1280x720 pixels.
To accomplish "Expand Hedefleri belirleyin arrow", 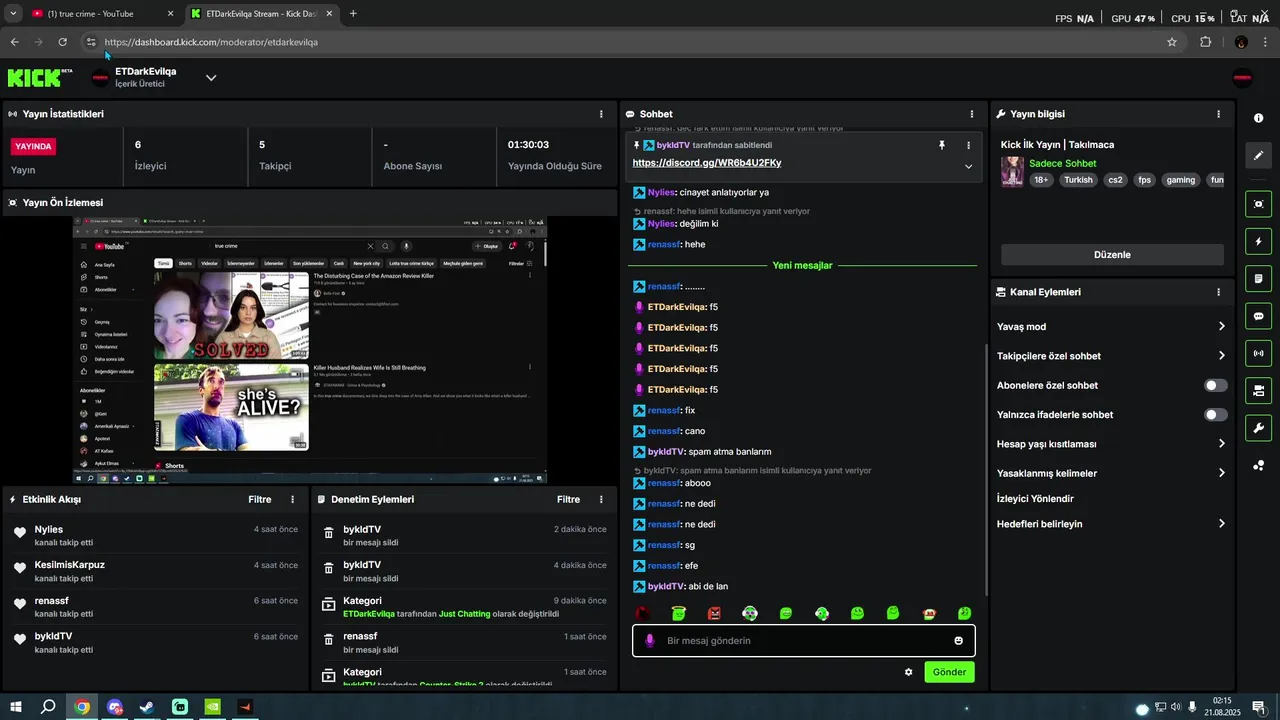I will pyautogui.click(x=1221, y=524).
